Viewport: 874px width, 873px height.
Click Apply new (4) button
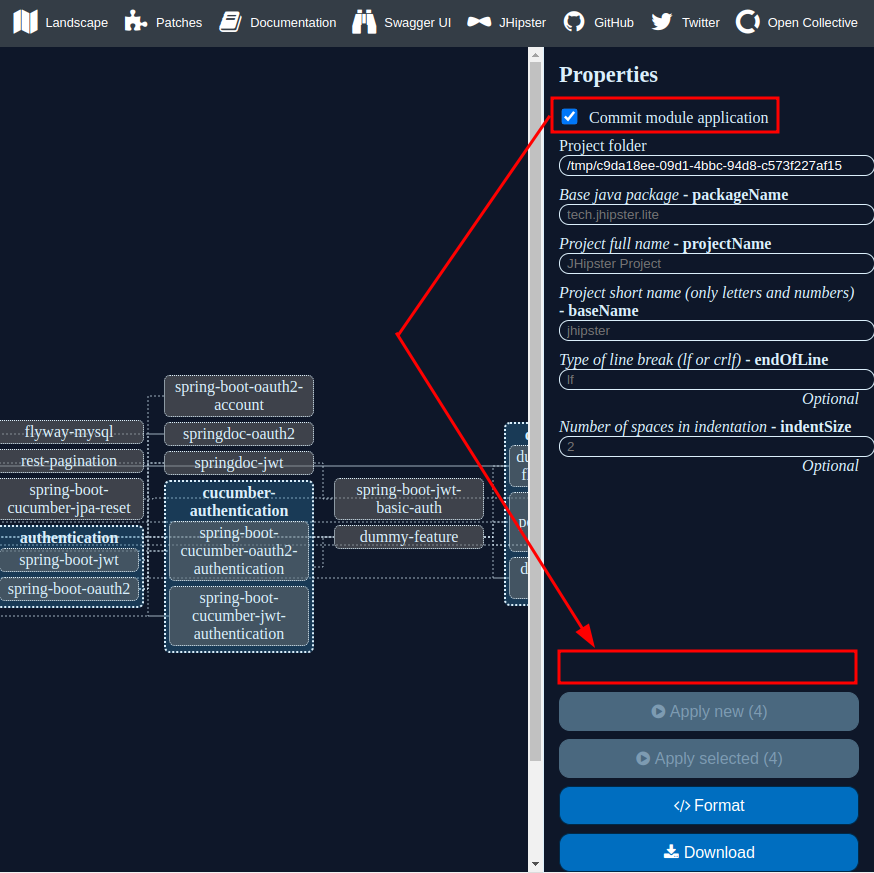708,711
